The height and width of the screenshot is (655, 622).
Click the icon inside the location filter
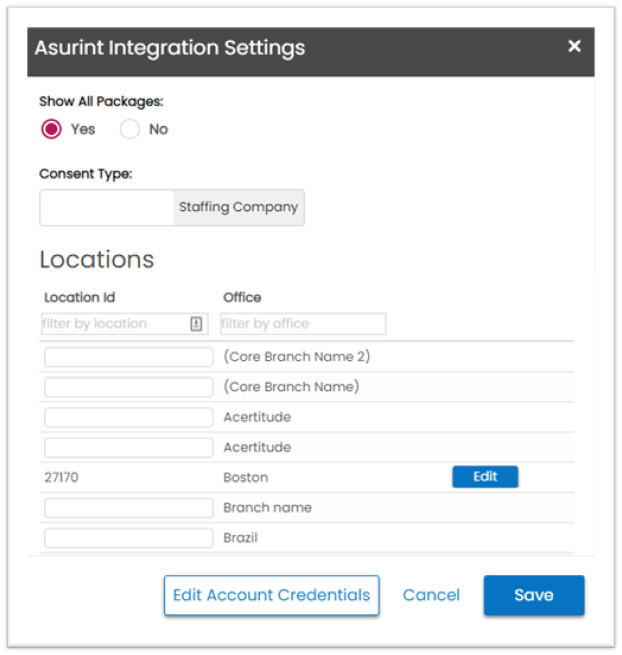(196, 324)
